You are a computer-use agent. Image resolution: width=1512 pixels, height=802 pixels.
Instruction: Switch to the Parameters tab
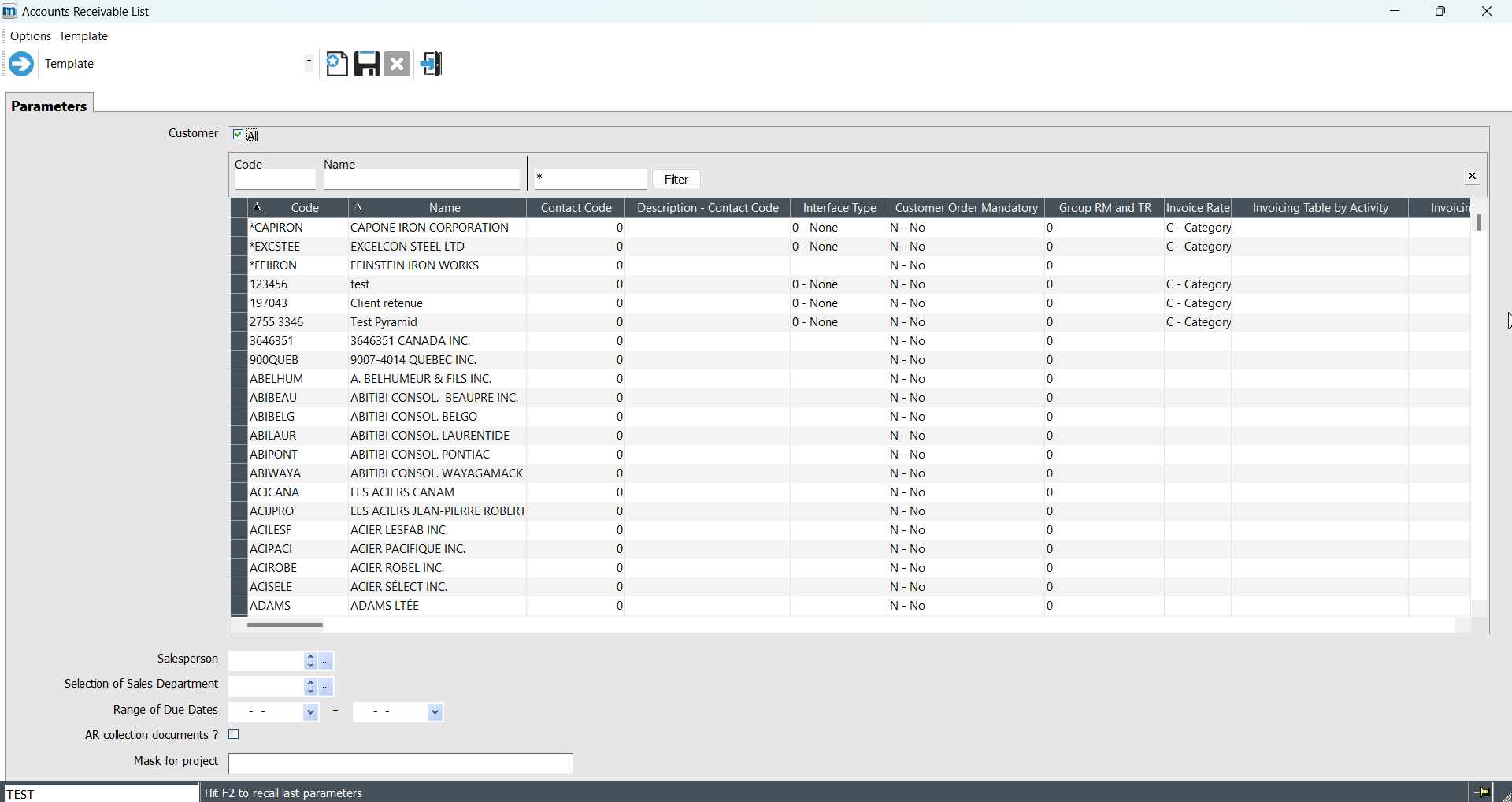click(x=49, y=106)
